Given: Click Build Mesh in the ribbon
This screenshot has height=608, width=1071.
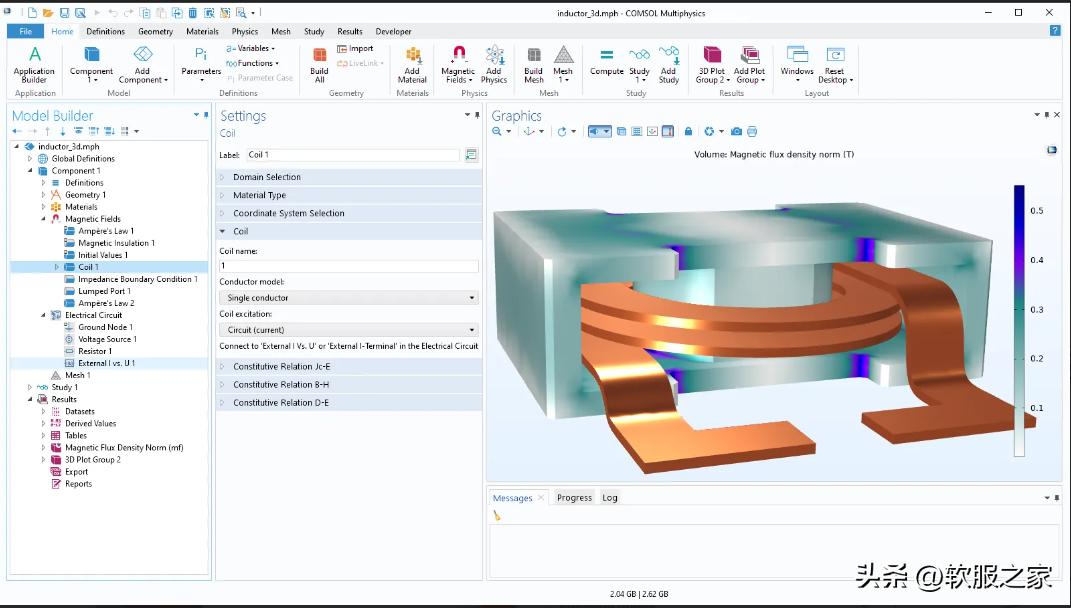Looking at the screenshot, I should tap(533, 66).
